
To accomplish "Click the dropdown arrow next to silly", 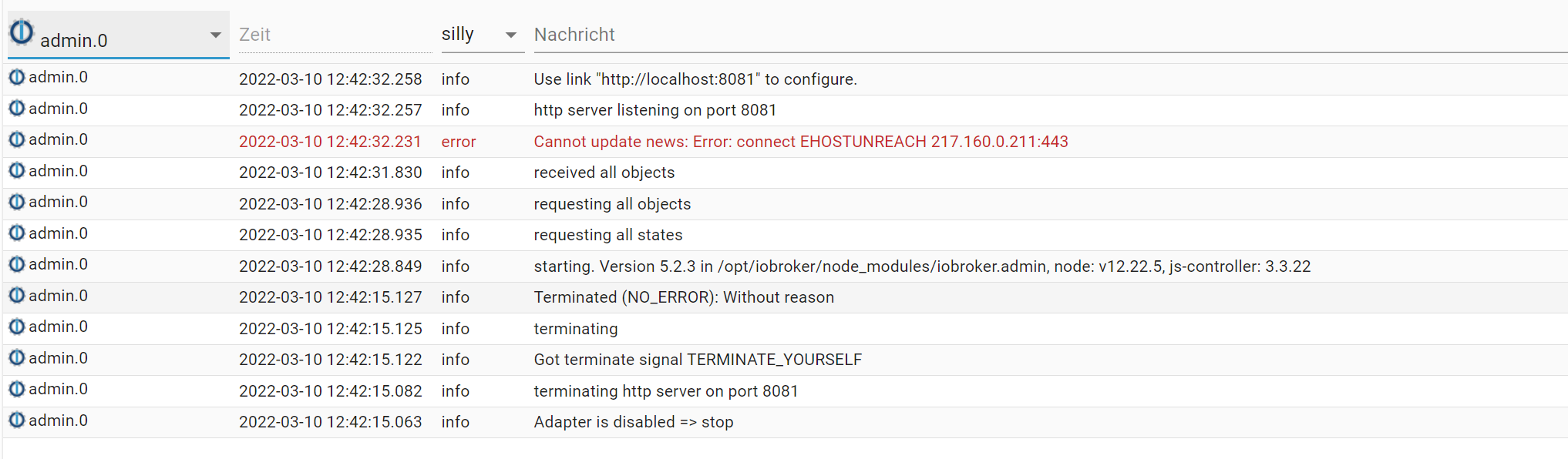I will 510,35.
